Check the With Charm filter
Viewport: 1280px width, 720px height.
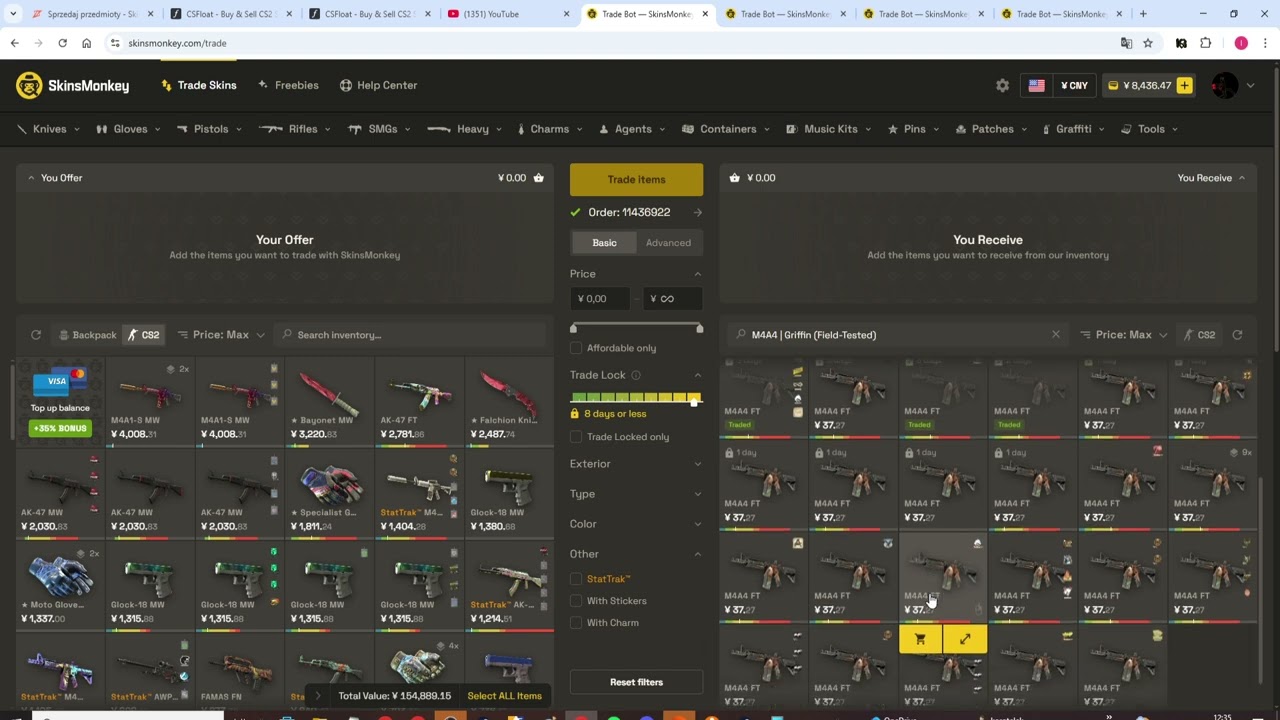coord(576,623)
